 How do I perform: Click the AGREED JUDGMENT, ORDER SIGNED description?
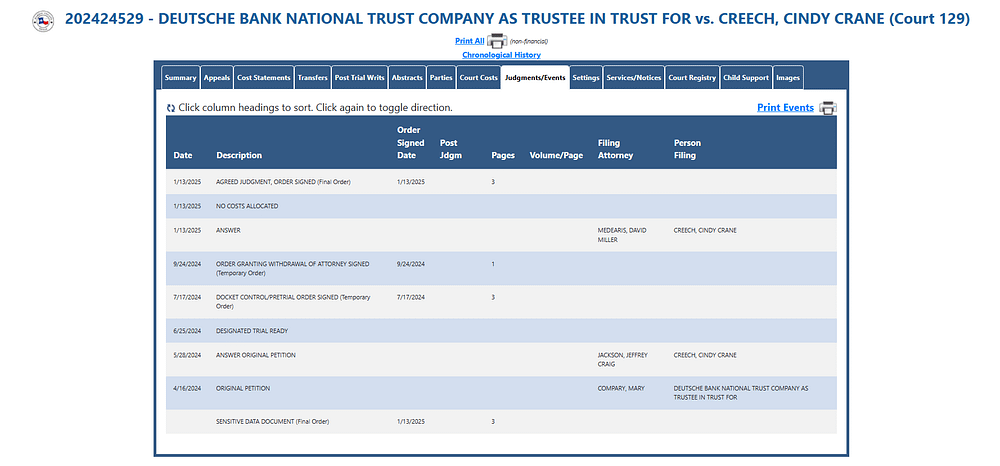(x=283, y=182)
